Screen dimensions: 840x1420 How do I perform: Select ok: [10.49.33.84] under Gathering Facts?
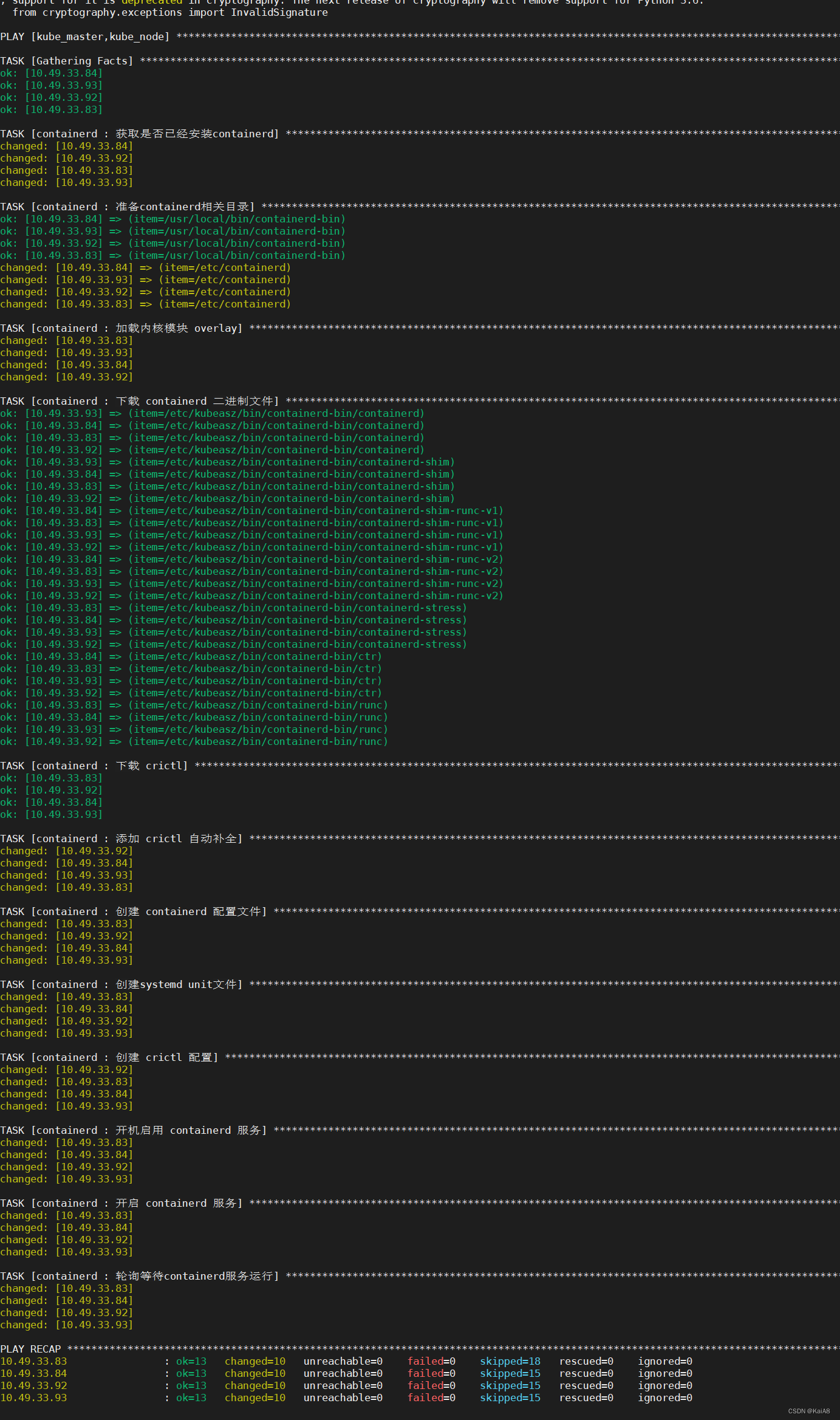point(52,73)
